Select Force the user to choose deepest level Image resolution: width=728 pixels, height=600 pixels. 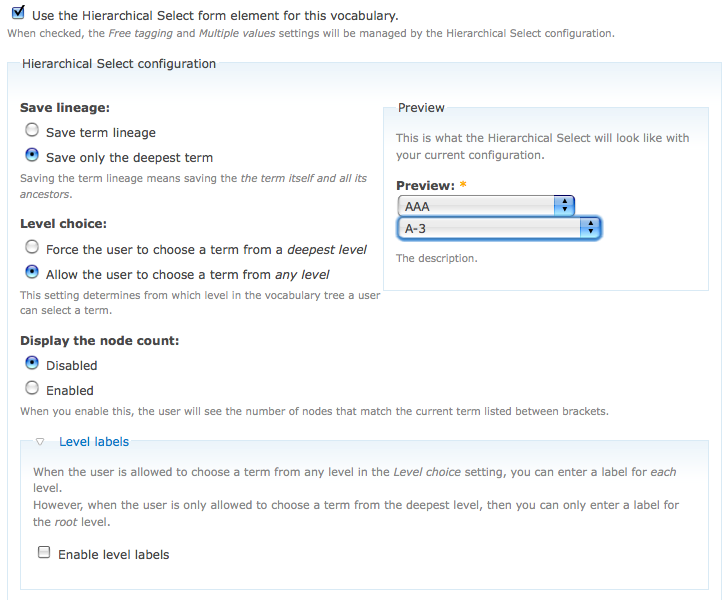pyautogui.click(x=32, y=248)
